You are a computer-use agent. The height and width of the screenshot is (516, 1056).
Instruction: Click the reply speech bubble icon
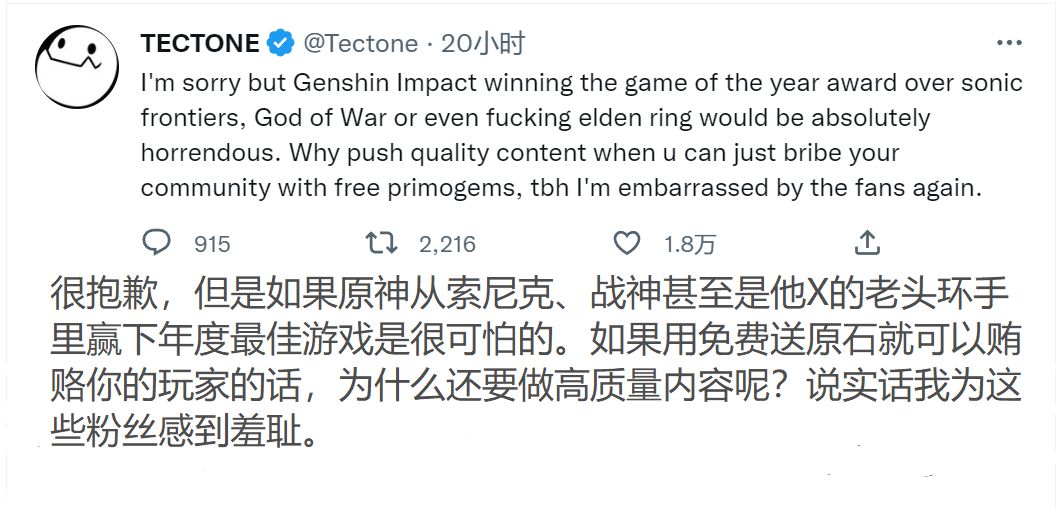point(158,243)
